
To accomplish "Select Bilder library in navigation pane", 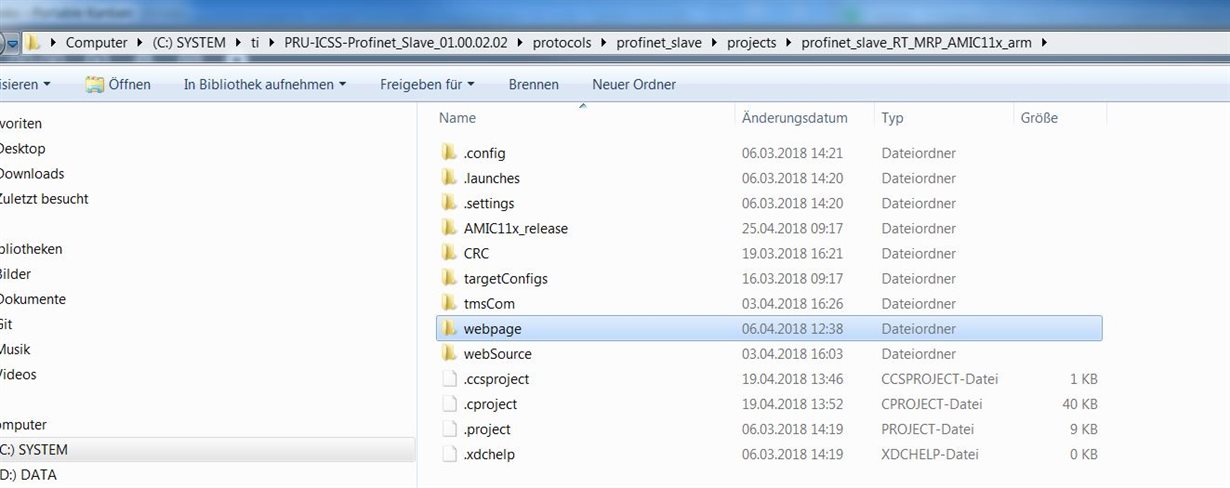I will pyautogui.click(x=16, y=274).
